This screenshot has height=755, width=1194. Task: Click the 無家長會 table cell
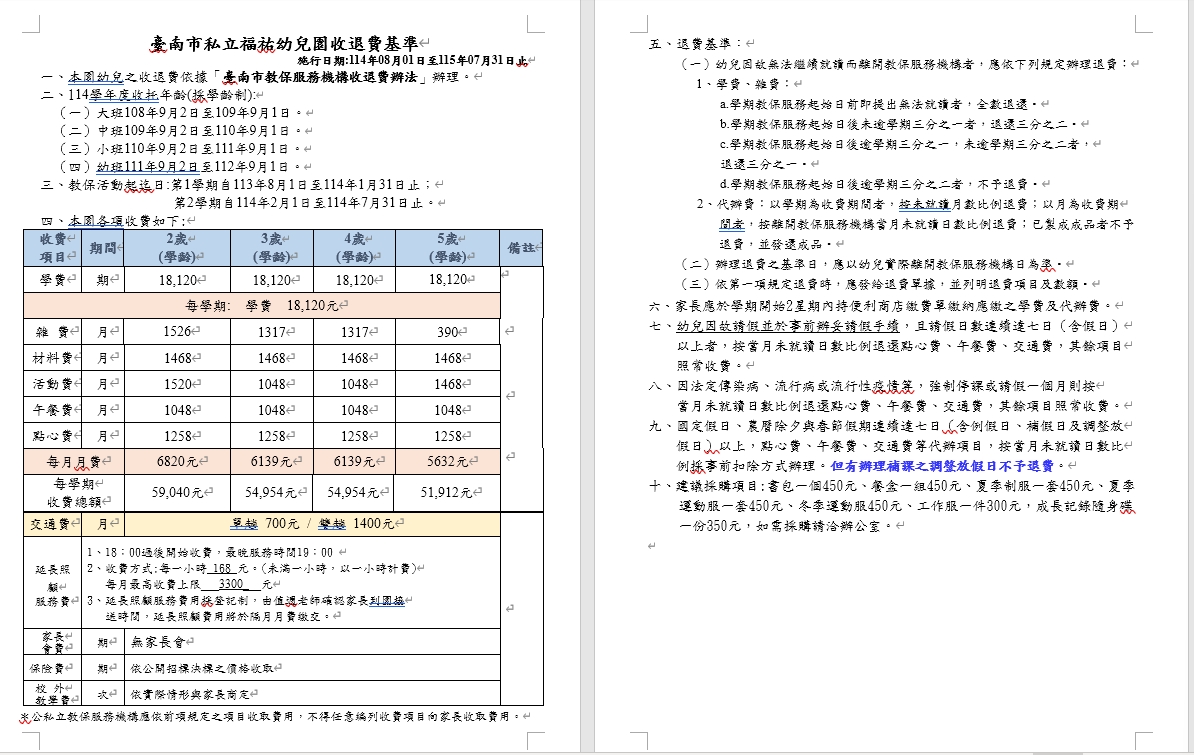click(158, 642)
